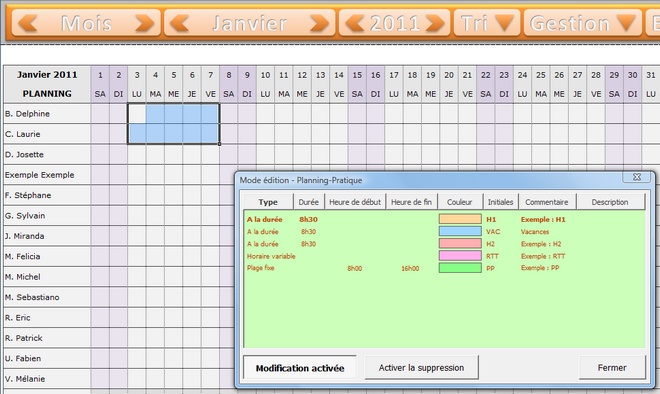The width and height of the screenshot is (660, 394).
Task: Click the Fermer button
Action: click(x=612, y=367)
